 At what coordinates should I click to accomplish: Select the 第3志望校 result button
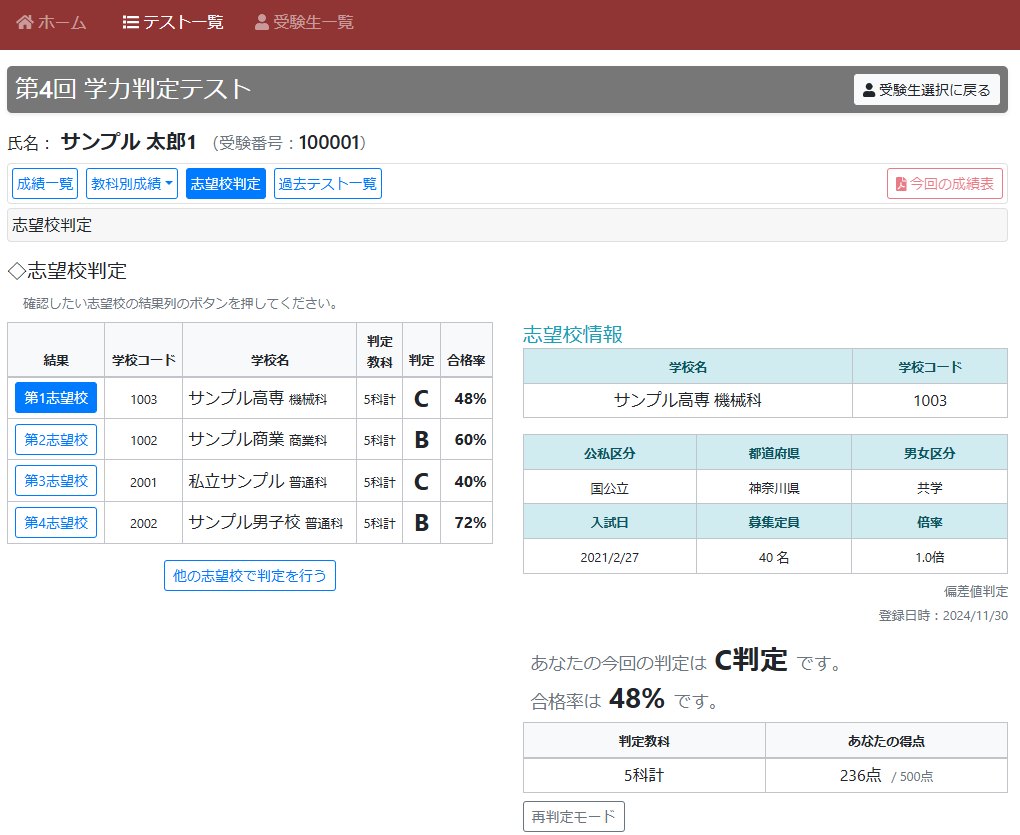click(x=56, y=481)
